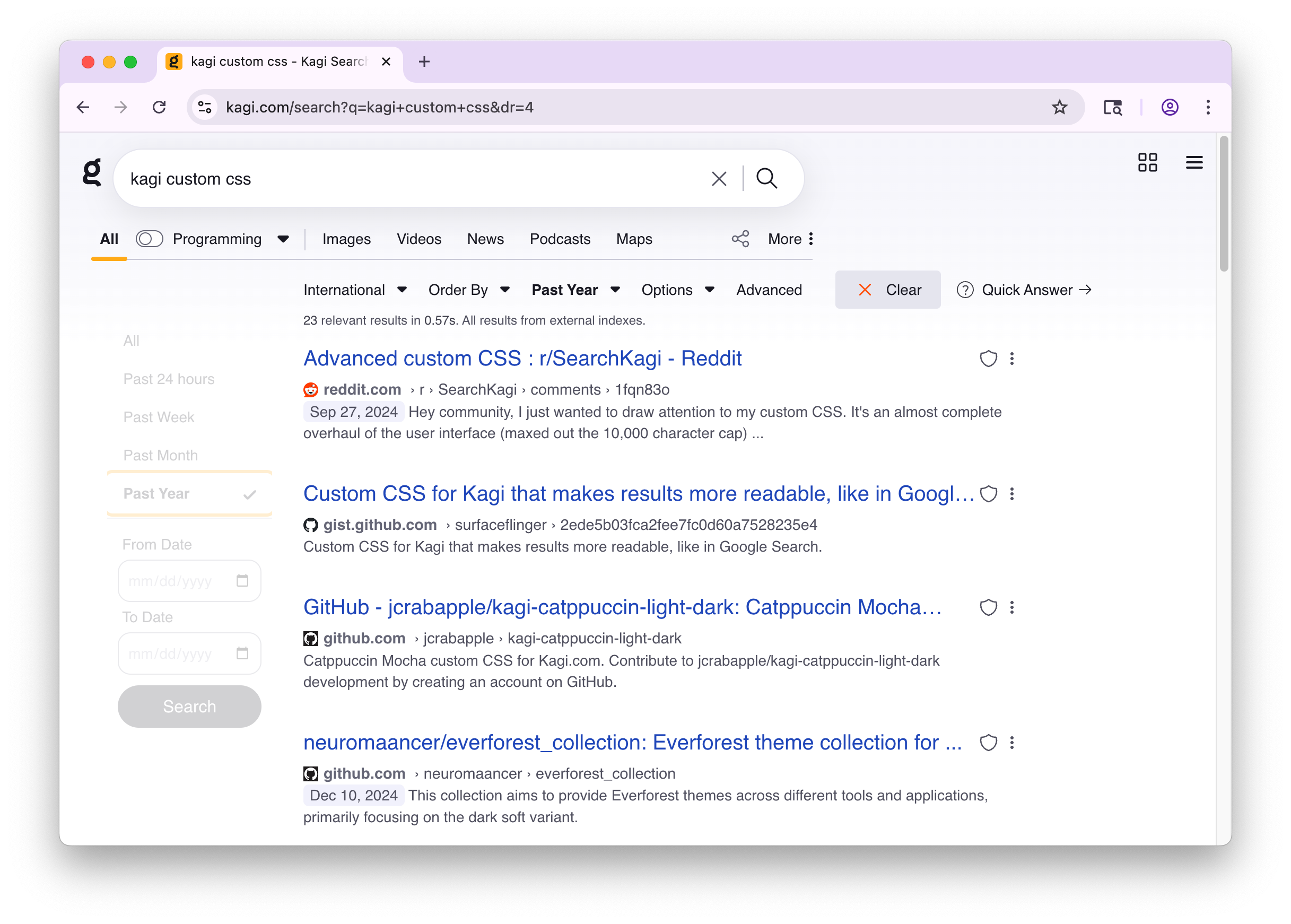Clear the search query with X icon
This screenshot has width=1291, height=924.
[719, 179]
